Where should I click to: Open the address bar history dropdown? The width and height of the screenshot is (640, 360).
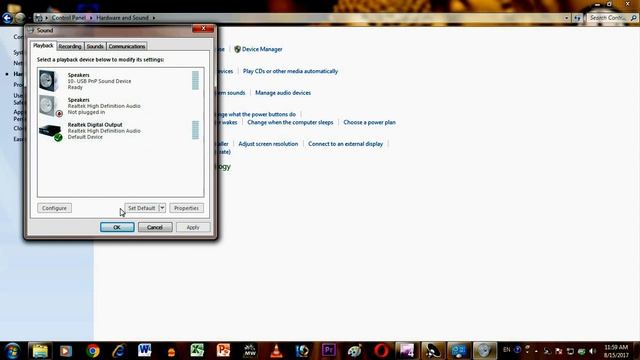coord(567,18)
